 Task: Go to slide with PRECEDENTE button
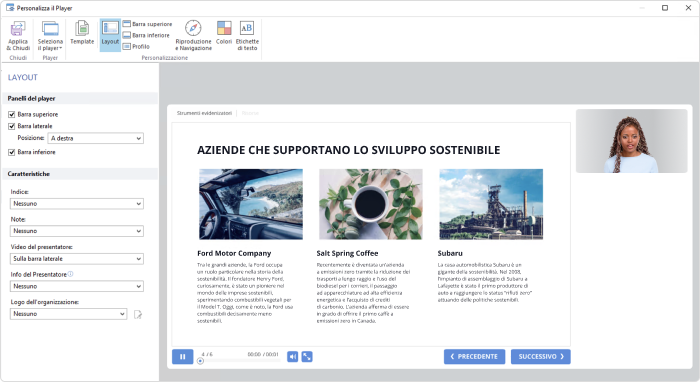474,357
